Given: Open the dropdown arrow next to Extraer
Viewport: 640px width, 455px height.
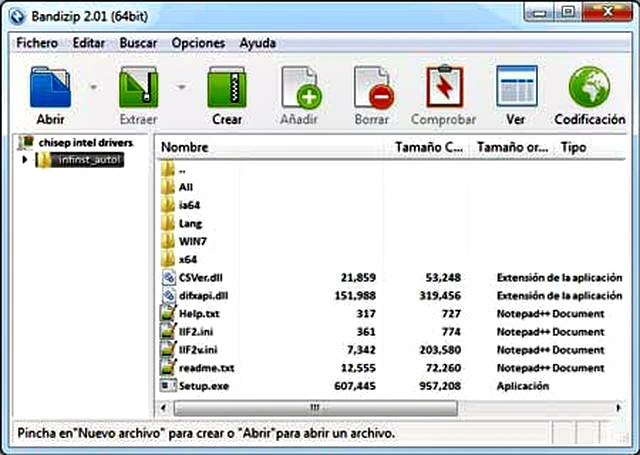Looking at the screenshot, I should coord(182,87).
